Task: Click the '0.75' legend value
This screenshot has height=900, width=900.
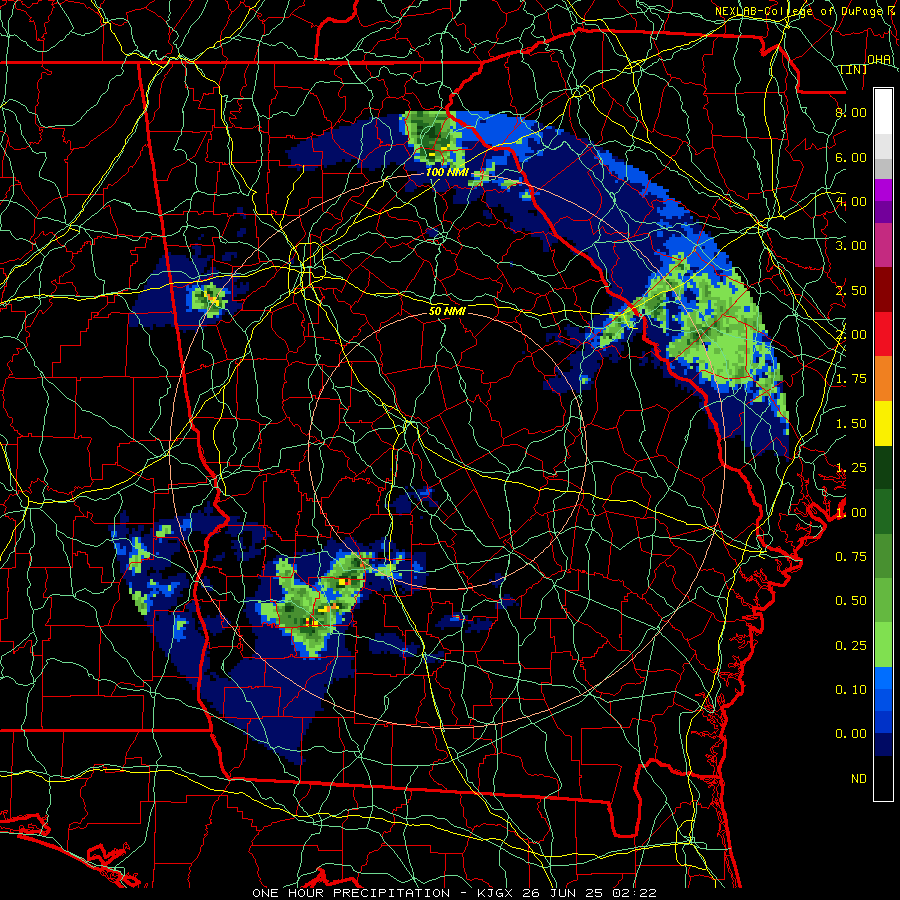Action: pos(851,557)
